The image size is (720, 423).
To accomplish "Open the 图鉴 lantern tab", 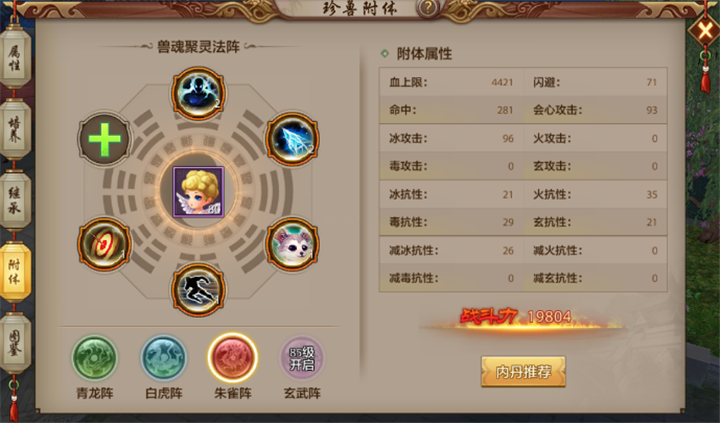I will 15,343.
